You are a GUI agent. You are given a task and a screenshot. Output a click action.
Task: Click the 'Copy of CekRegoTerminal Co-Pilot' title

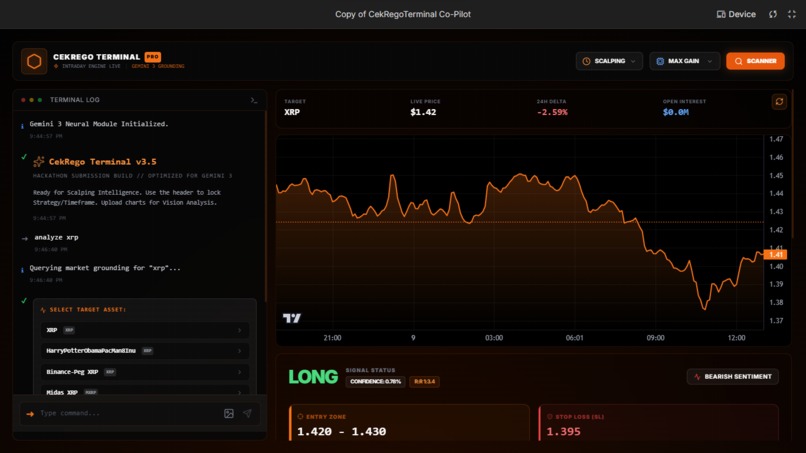[403, 14]
